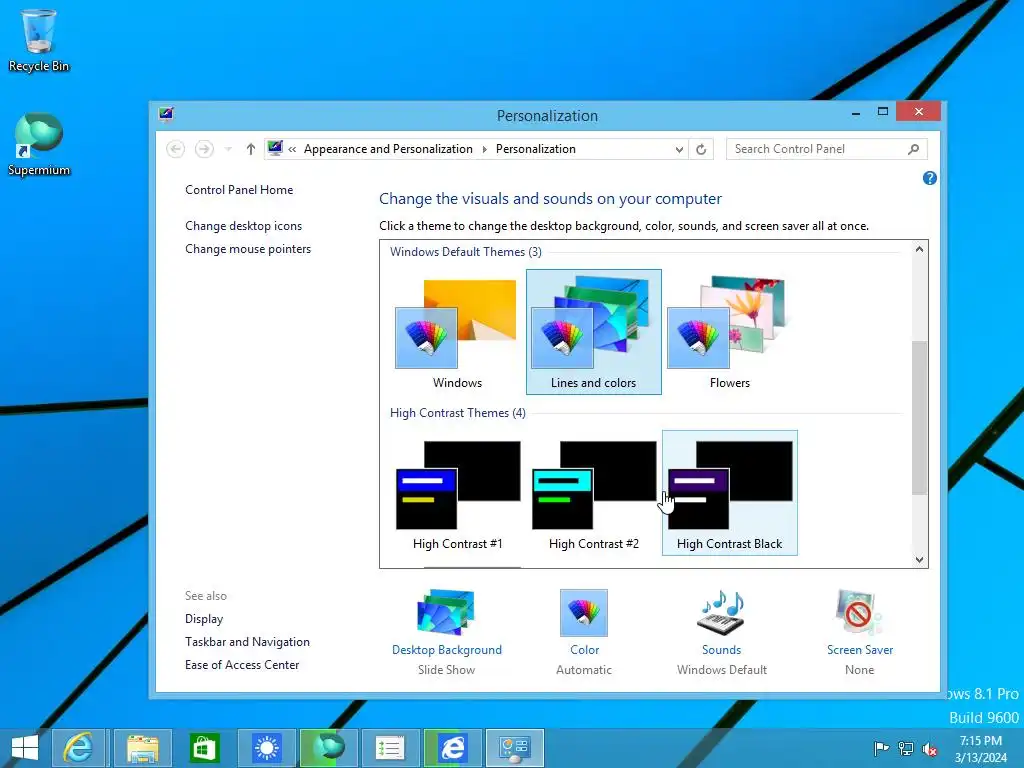
Task: Select the Supermium desktop shortcut
Action: [39, 144]
